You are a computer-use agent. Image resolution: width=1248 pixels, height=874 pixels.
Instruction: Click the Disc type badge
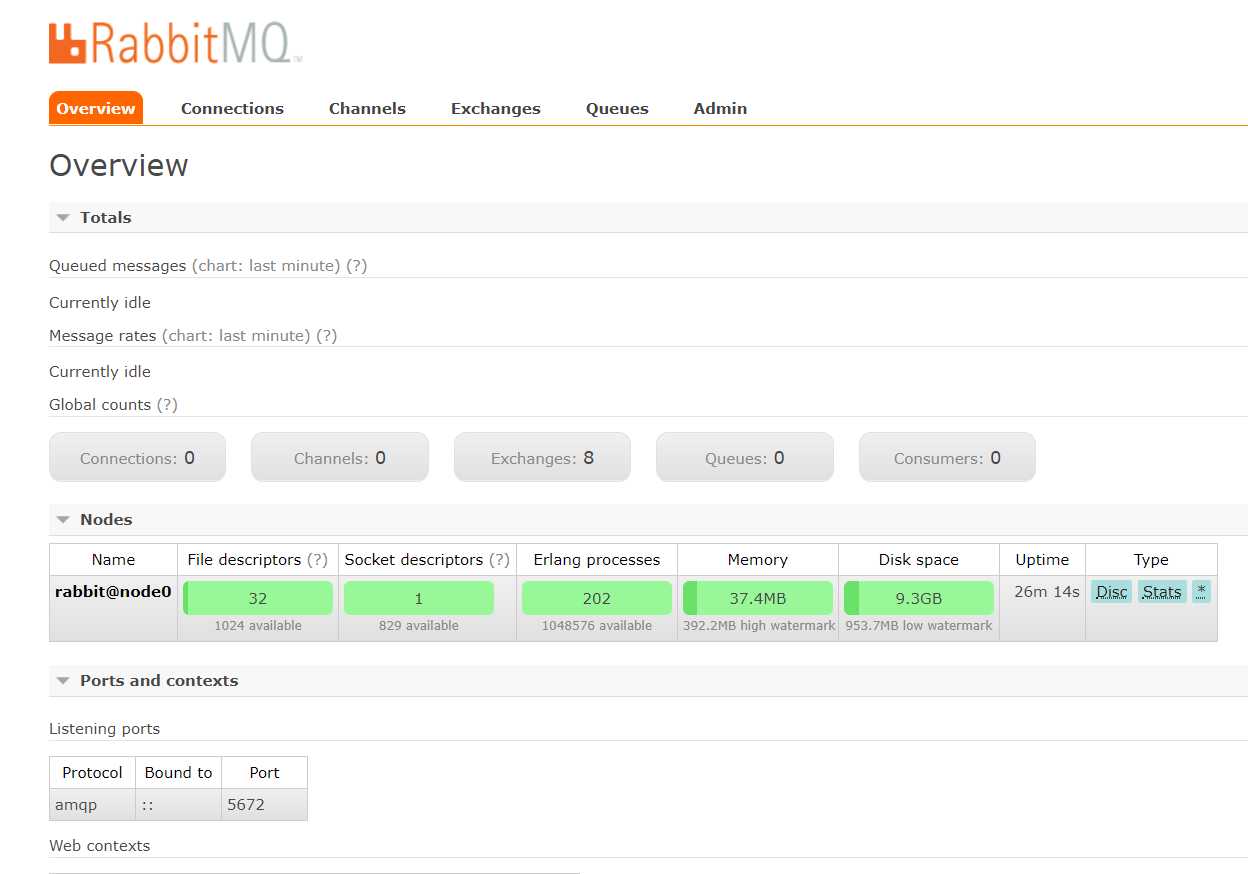1111,592
